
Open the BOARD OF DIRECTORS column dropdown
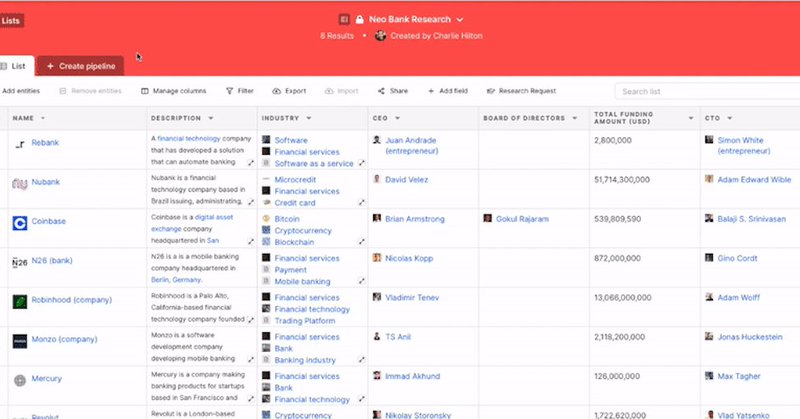pyautogui.click(x=574, y=118)
